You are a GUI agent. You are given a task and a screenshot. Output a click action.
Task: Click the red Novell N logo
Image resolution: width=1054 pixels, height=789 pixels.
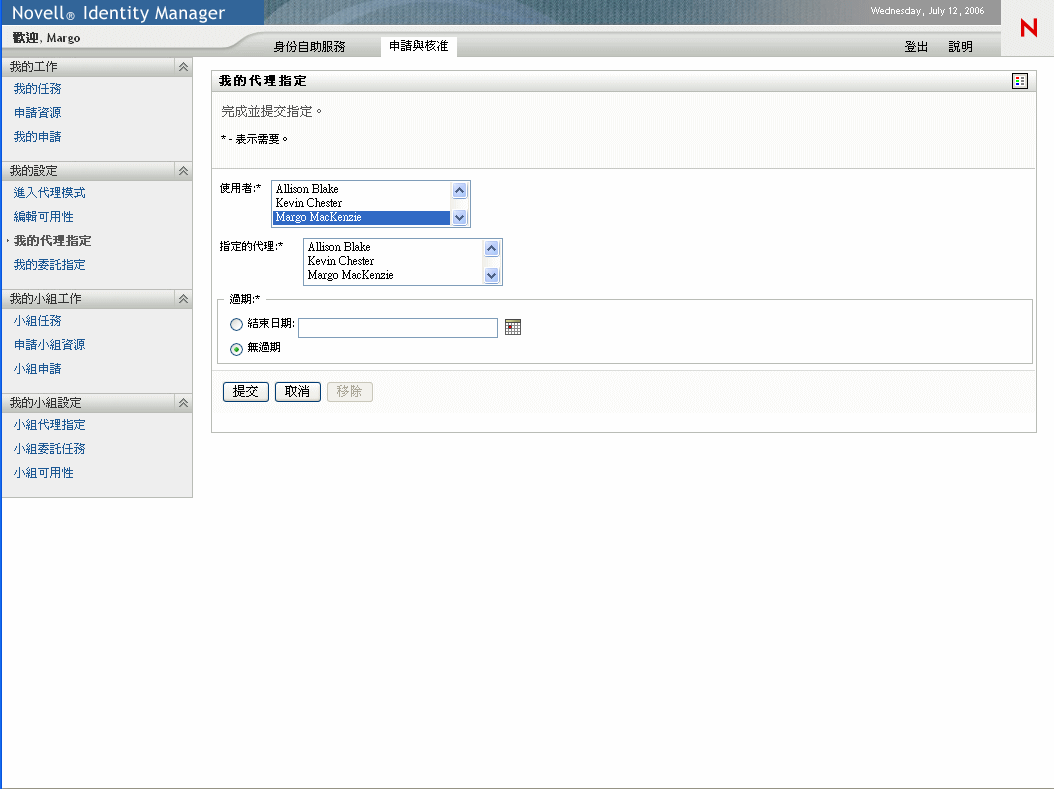[x=1028, y=28]
